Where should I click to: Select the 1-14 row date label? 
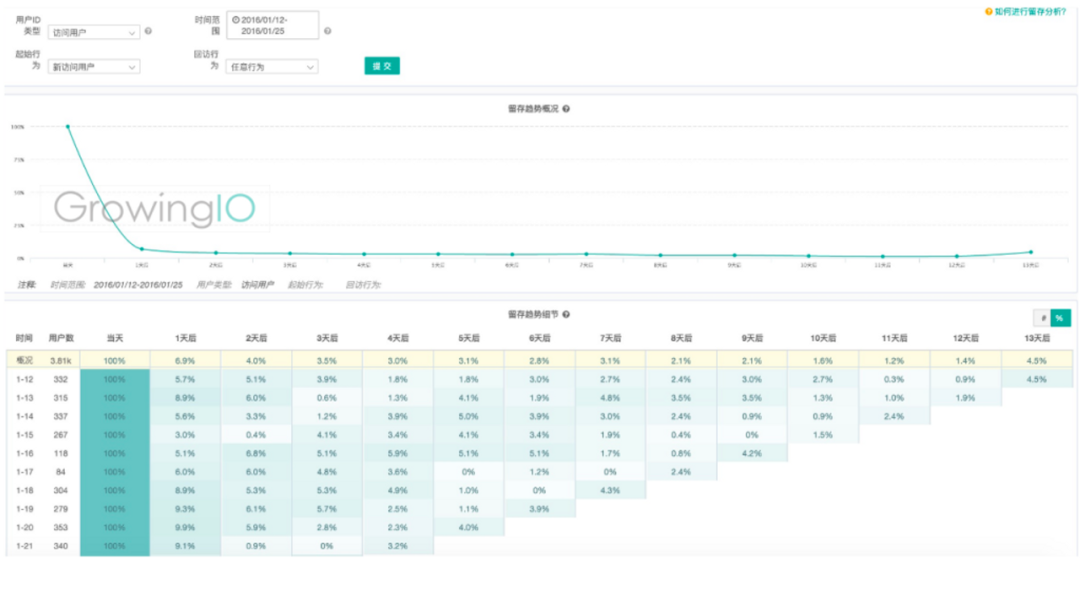pyautogui.click(x=24, y=417)
